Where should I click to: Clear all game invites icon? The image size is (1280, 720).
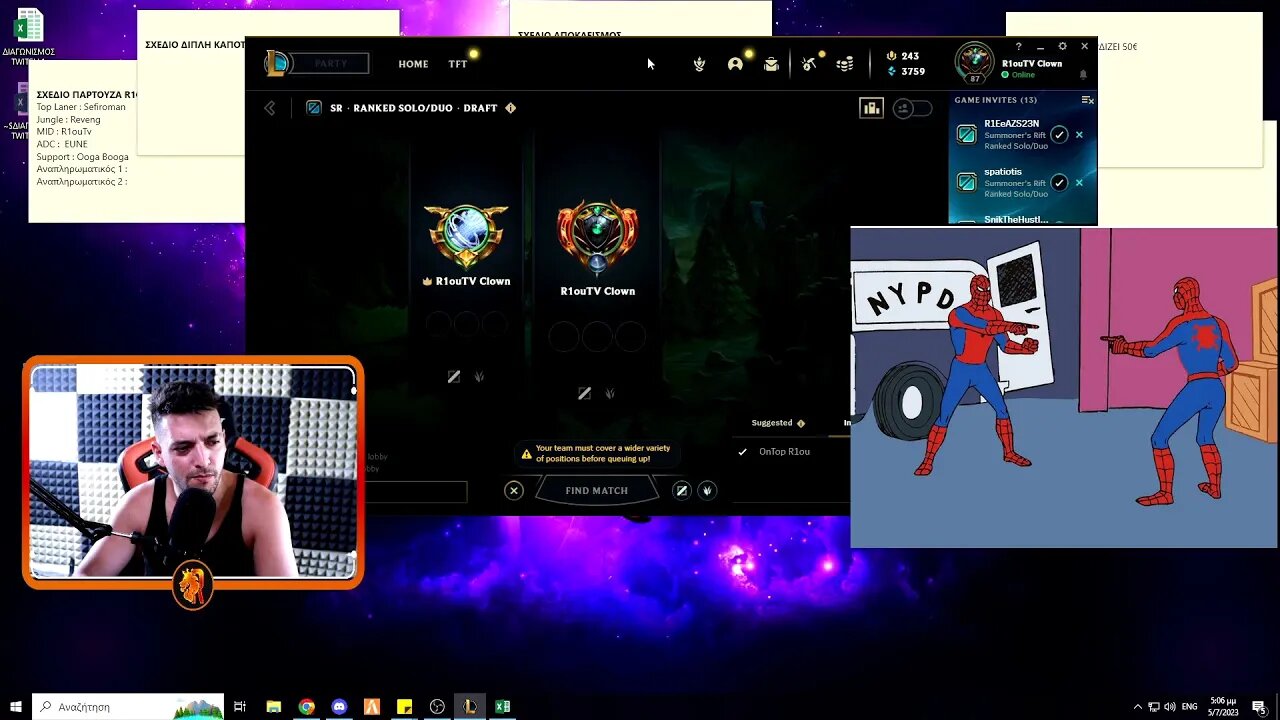pos(1088,100)
